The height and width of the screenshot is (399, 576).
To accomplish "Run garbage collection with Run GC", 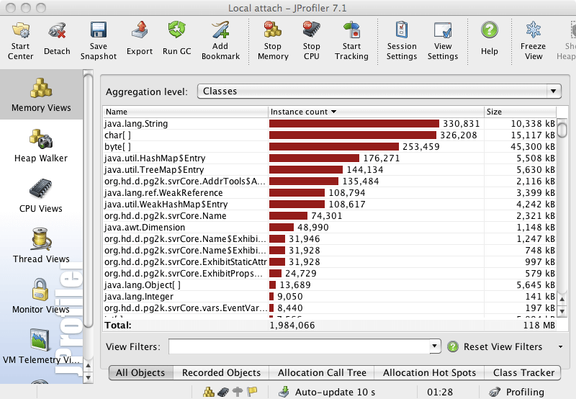I will tap(177, 39).
